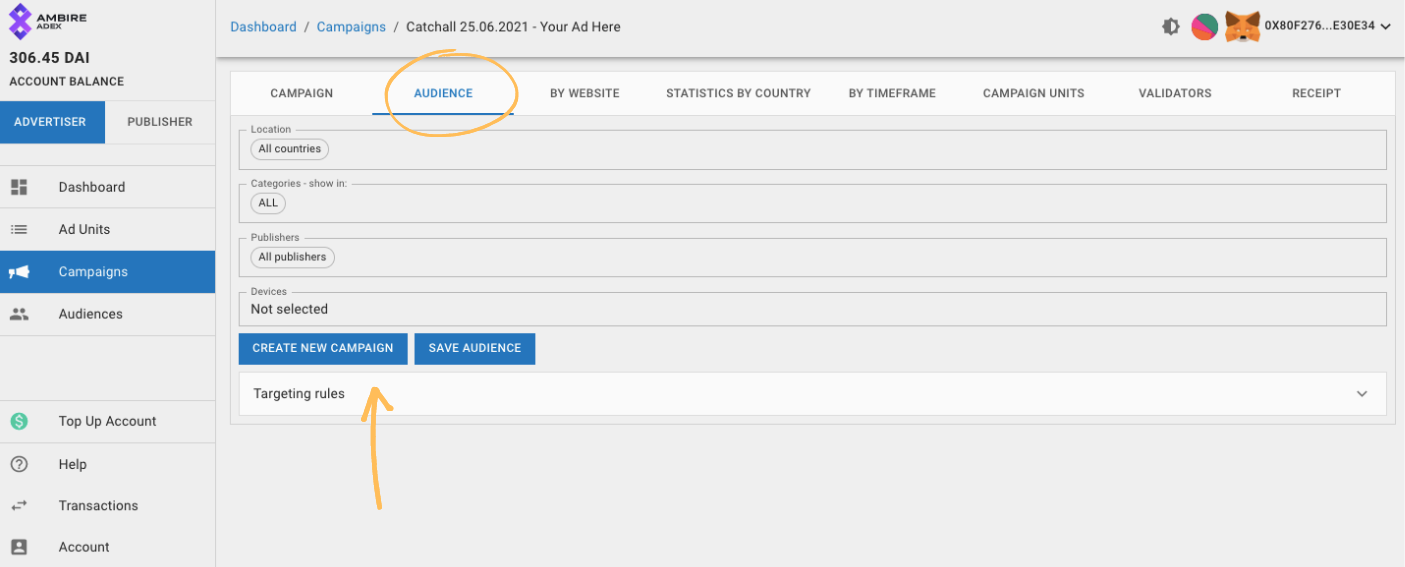Open the wallet address dropdown arrow

[x=1385, y=27]
